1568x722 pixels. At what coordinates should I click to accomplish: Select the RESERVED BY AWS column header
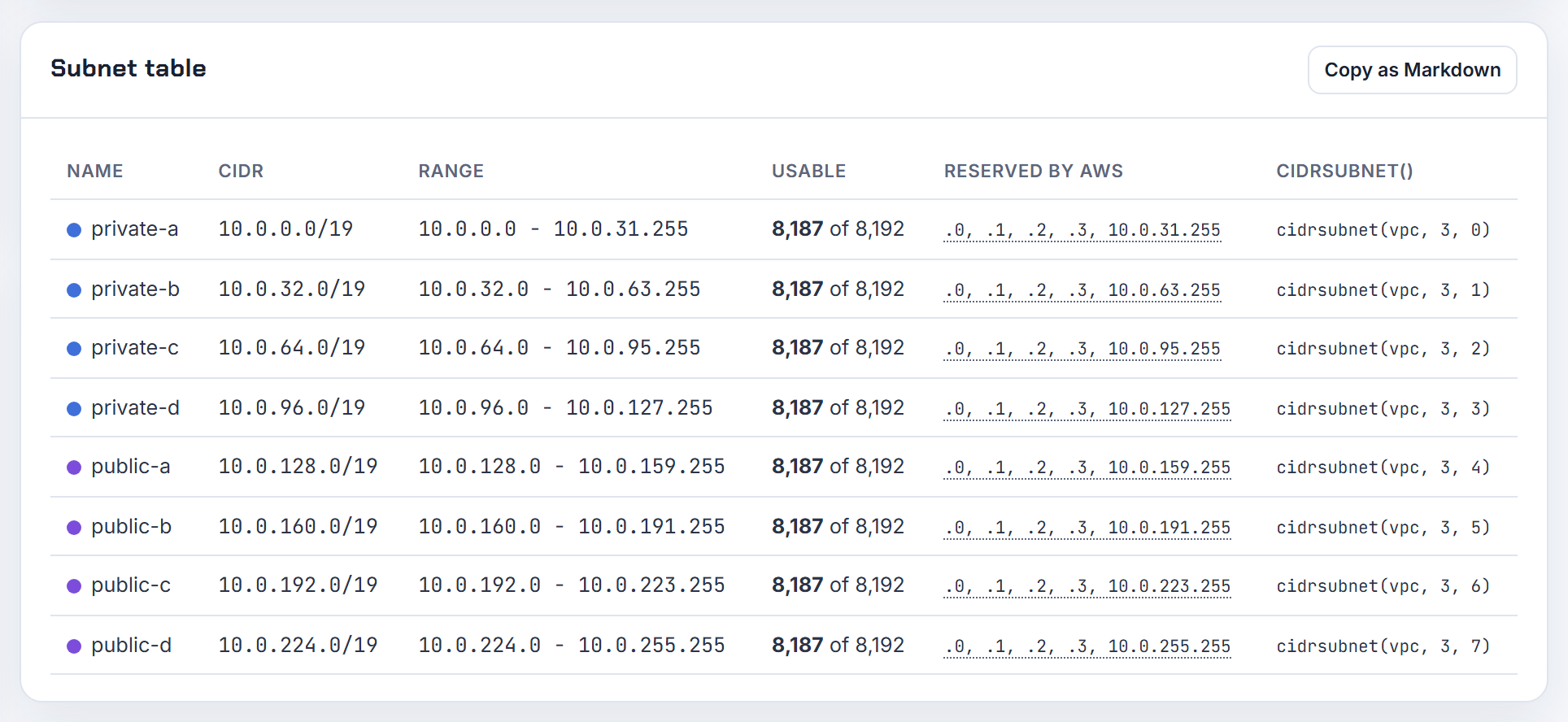[1033, 171]
